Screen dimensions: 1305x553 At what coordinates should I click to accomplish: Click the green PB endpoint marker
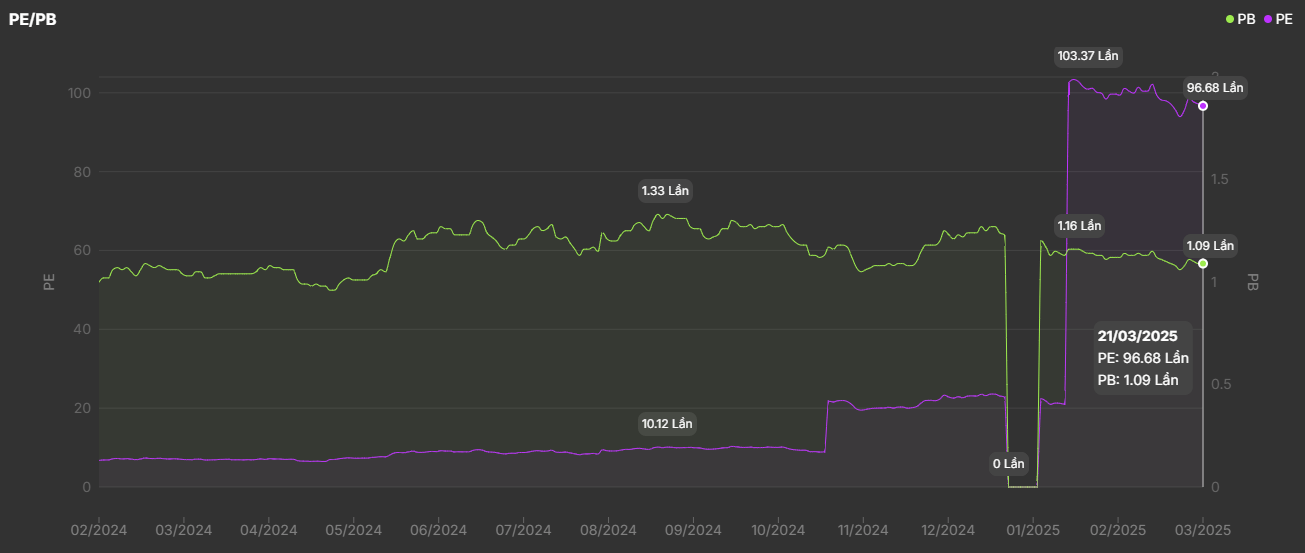1203,263
